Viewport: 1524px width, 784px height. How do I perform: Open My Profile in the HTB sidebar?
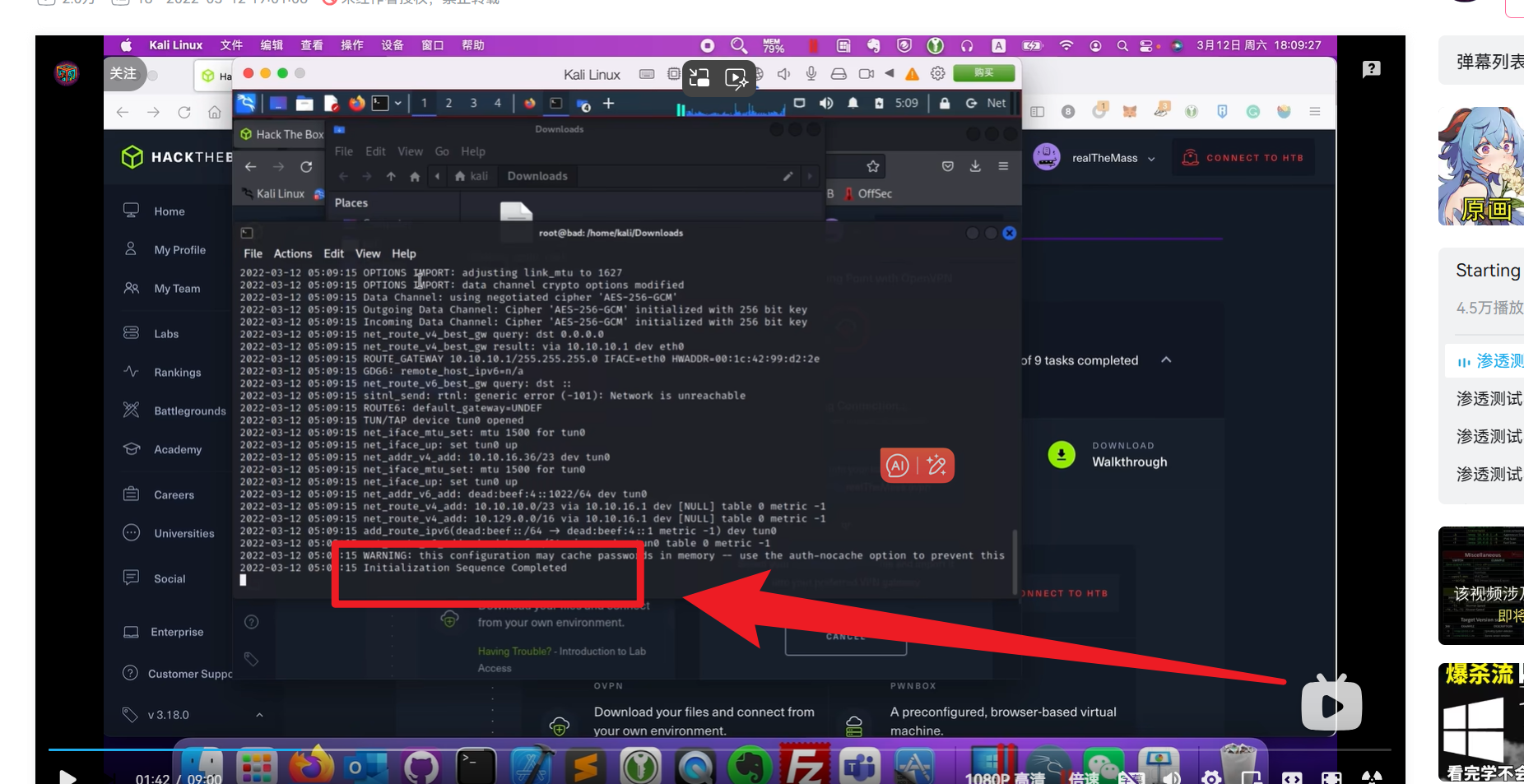[x=179, y=249]
